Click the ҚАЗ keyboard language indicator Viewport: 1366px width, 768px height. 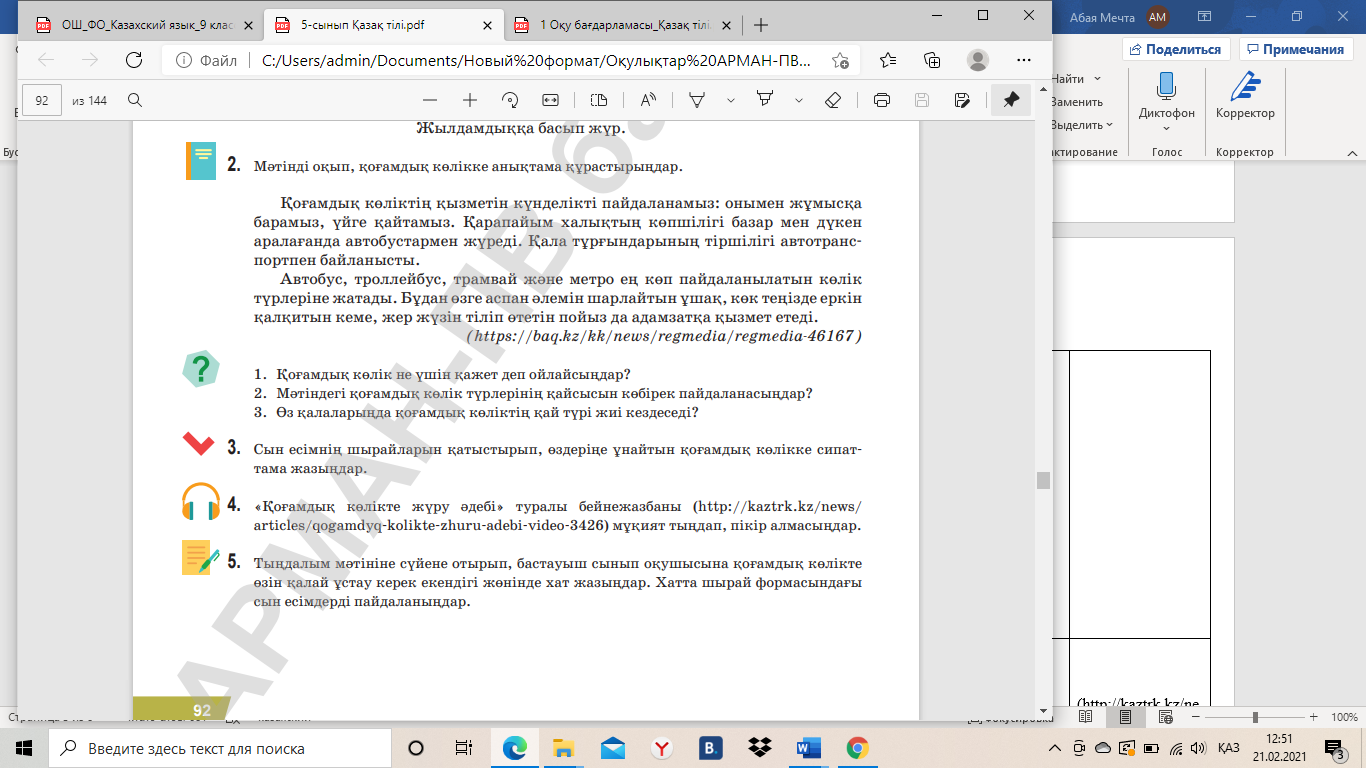coord(1230,748)
